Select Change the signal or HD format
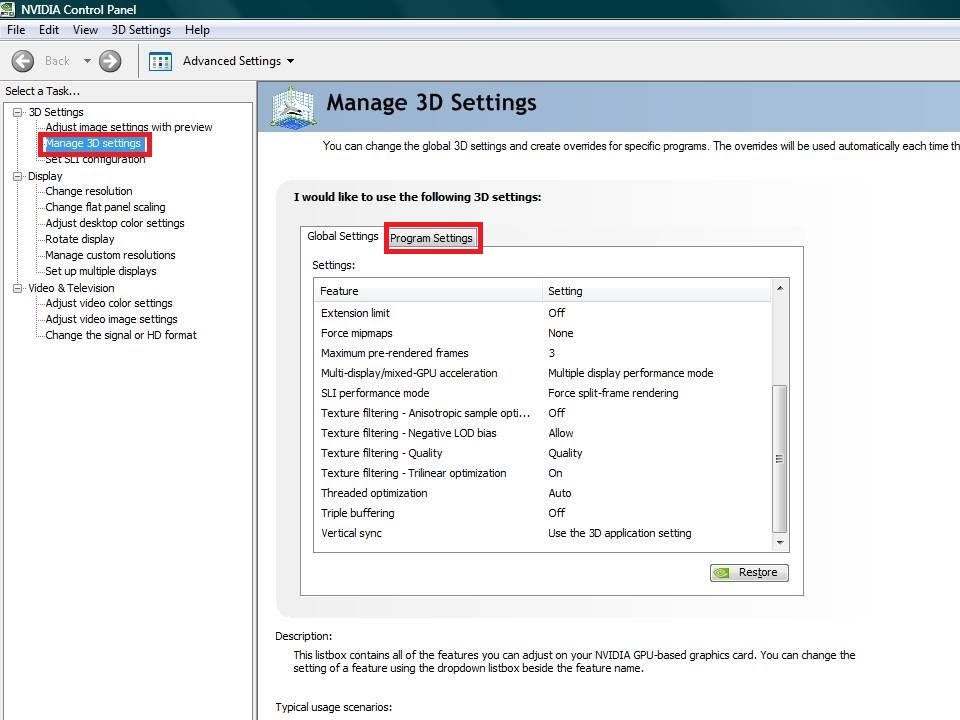Screen dimensions: 960x720 121,335
